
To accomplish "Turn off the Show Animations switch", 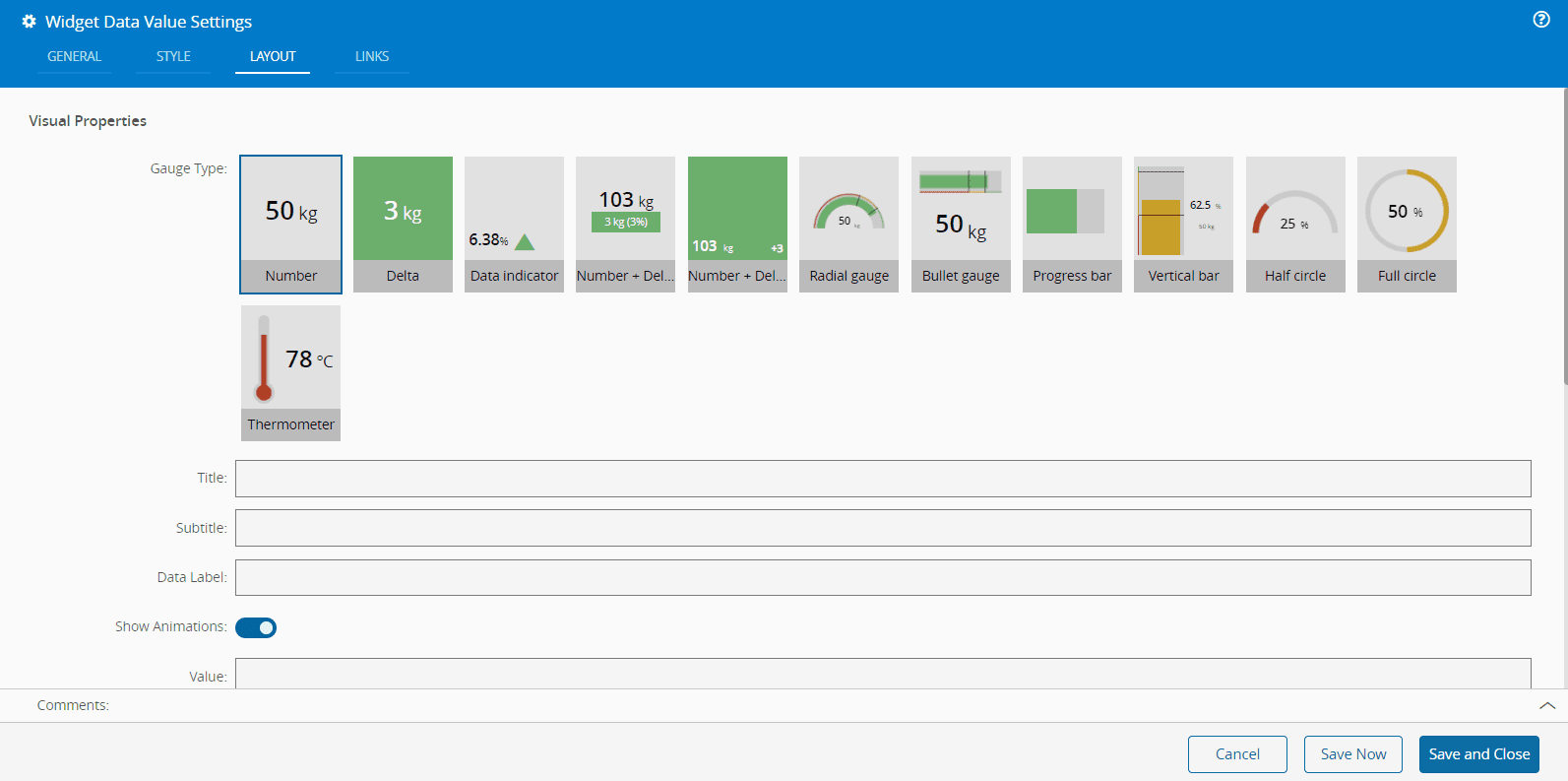I will click(256, 627).
